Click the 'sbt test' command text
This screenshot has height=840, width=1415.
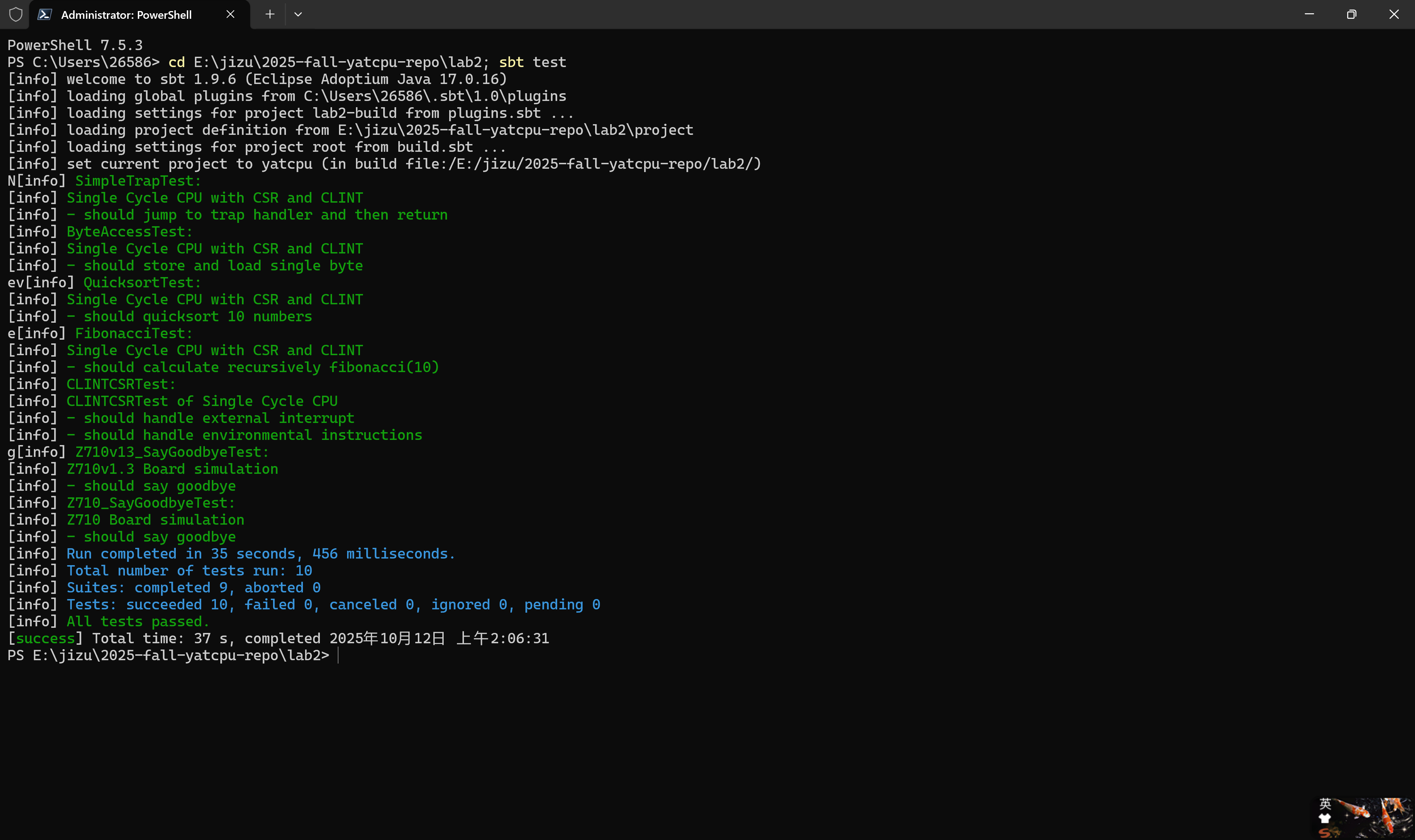coord(532,62)
